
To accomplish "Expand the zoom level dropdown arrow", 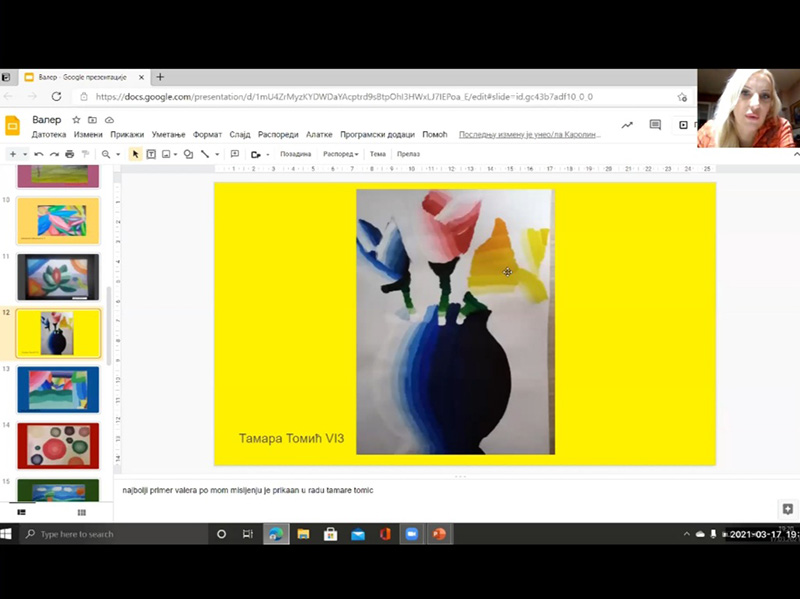I will (118, 154).
